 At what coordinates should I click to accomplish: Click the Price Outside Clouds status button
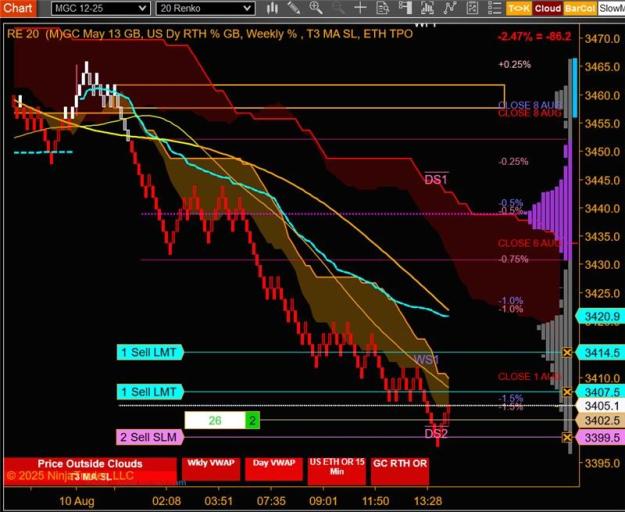90,471
